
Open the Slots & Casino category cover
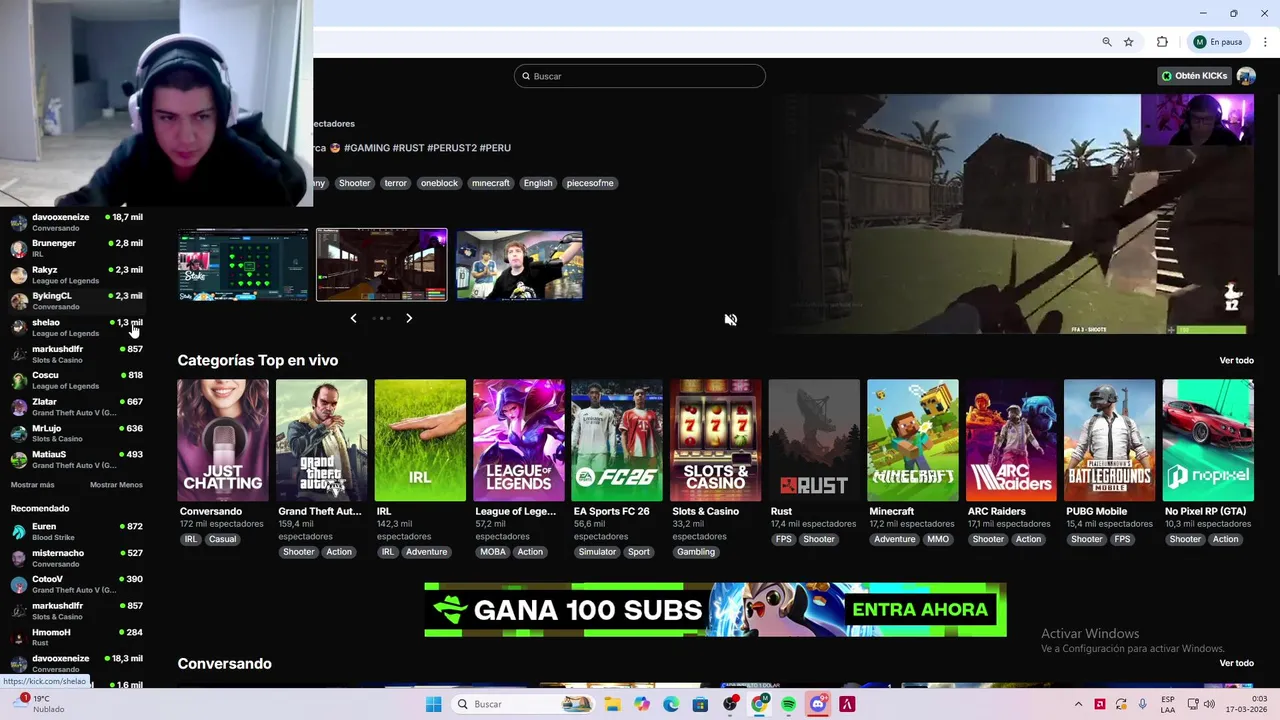point(715,440)
